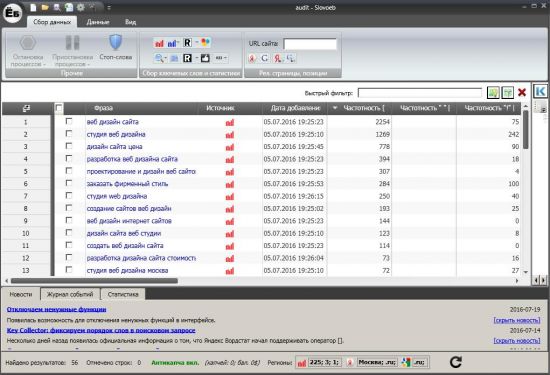Click the black circular refresh arrow in the status bar
Viewport: 550px width, 375px height.
456,362
